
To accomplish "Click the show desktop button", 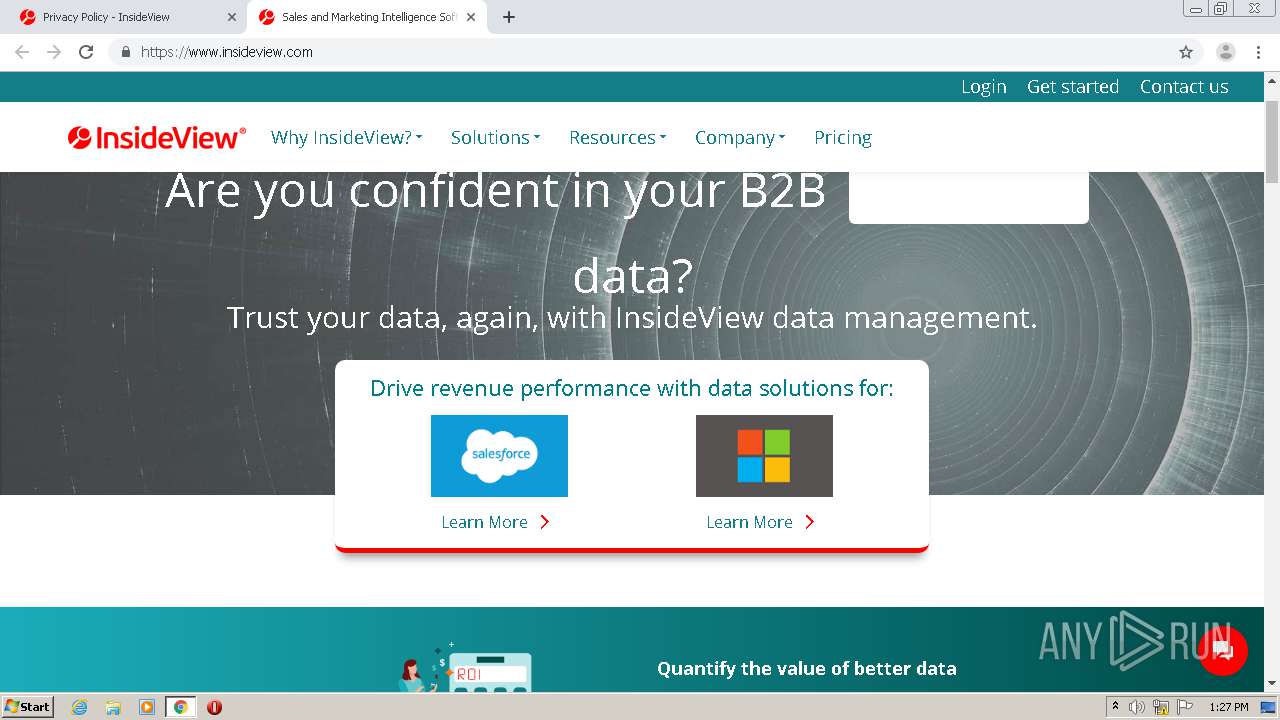I will 1269,707.
